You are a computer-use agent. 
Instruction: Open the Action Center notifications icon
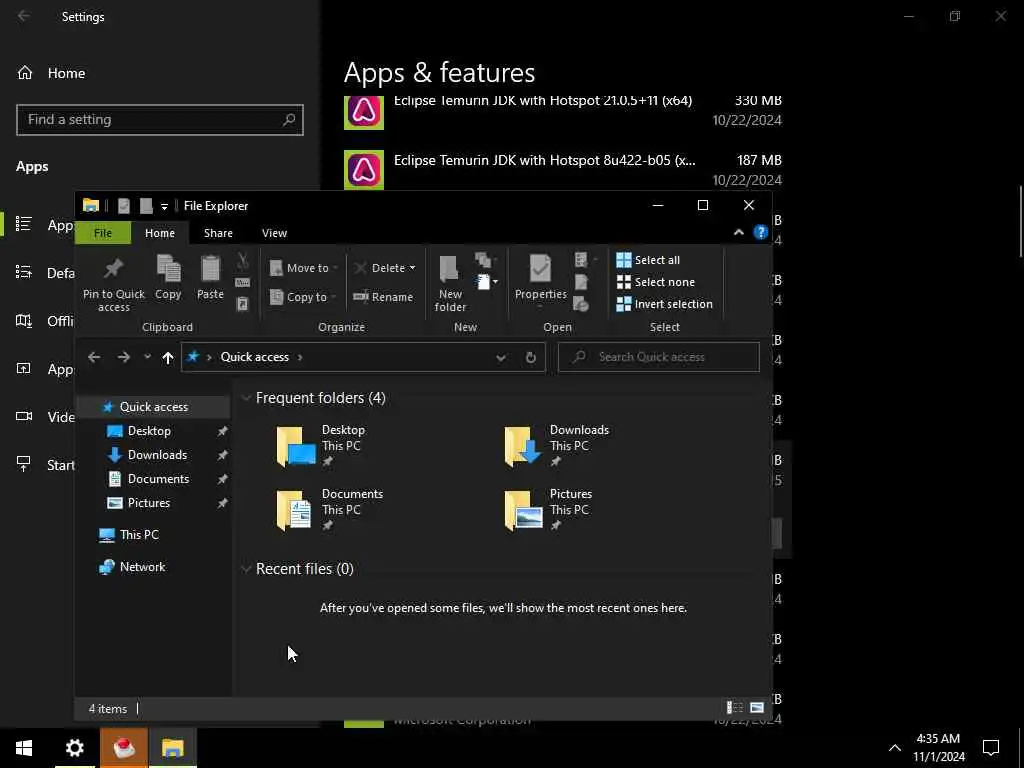click(x=991, y=748)
